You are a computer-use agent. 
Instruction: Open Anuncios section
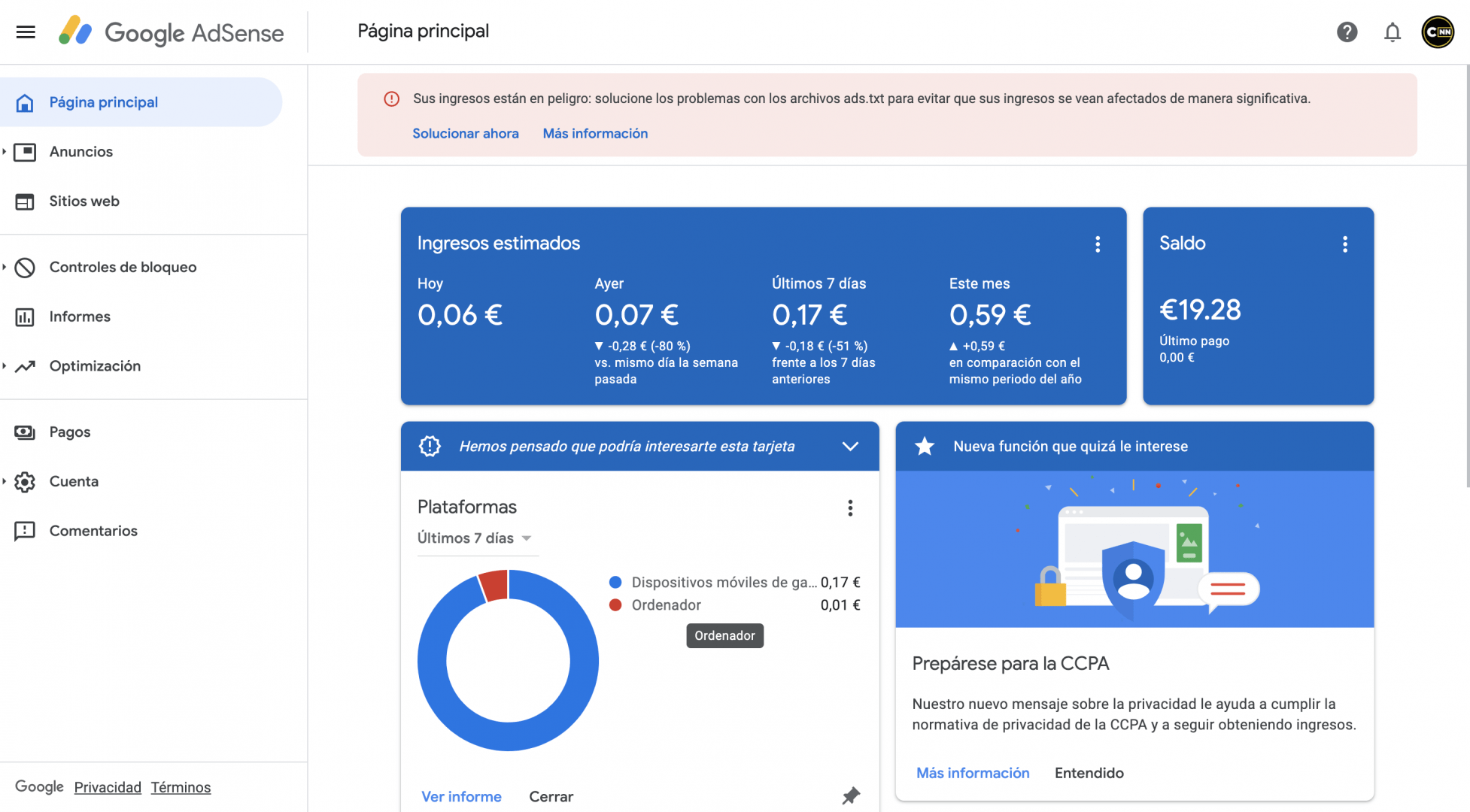[81, 152]
